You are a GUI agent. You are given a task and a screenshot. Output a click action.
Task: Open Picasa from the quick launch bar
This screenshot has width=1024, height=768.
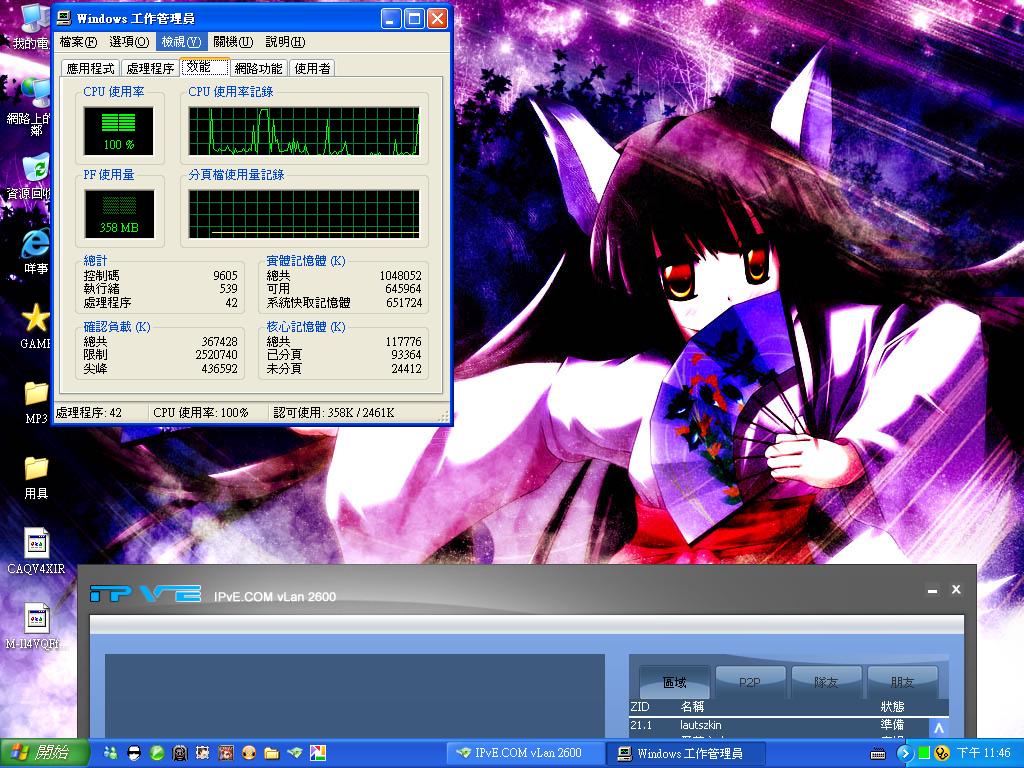tap(319, 755)
